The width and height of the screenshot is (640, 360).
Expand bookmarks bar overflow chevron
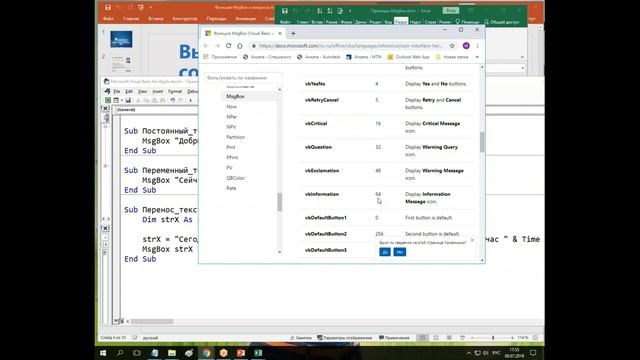[x=477, y=57]
